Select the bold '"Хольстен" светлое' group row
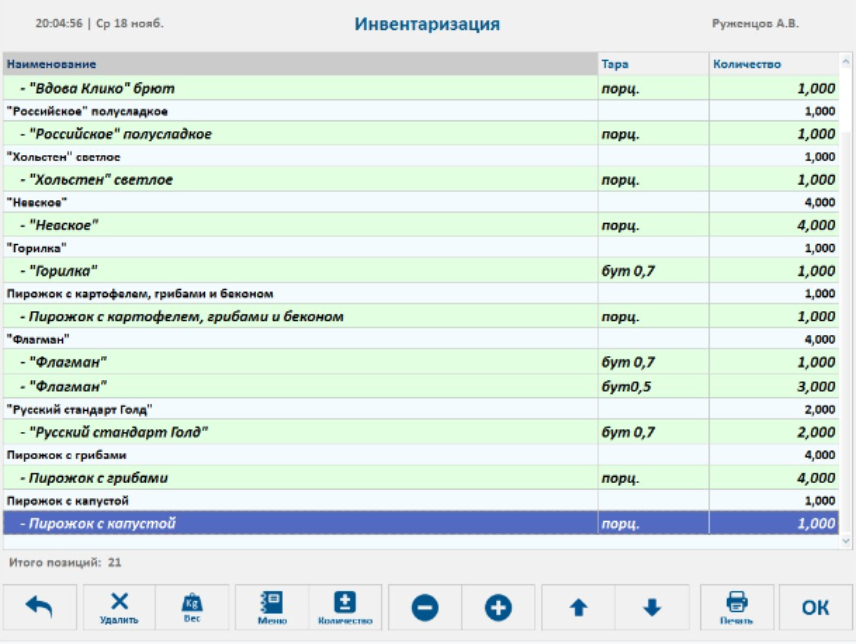Viewport: 856px width, 644px height. click(421, 157)
